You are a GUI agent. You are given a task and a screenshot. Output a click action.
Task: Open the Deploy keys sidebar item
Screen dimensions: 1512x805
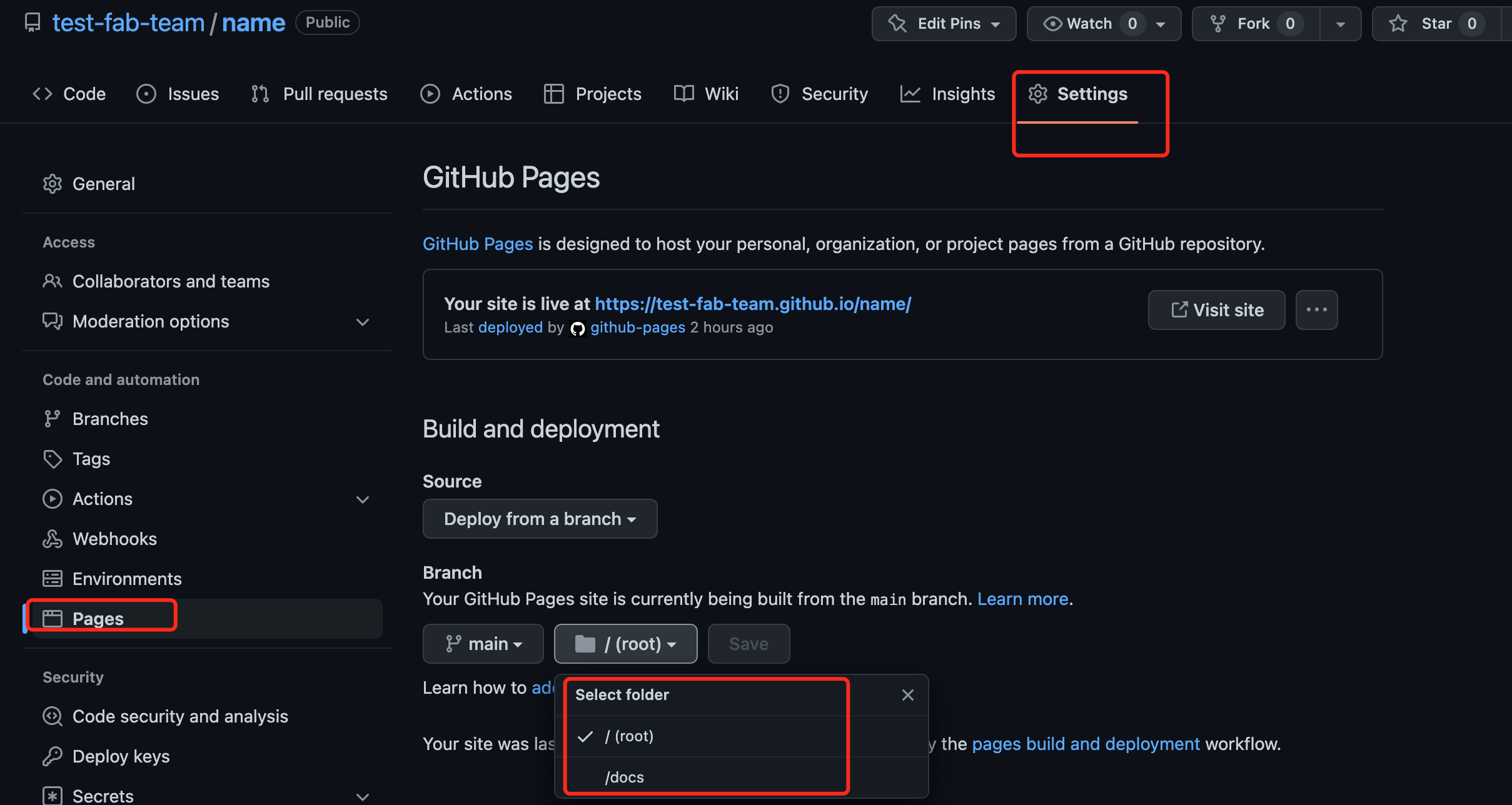click(121, 756)
